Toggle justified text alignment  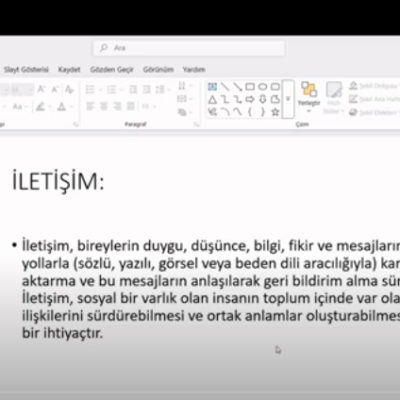point(130,106)
